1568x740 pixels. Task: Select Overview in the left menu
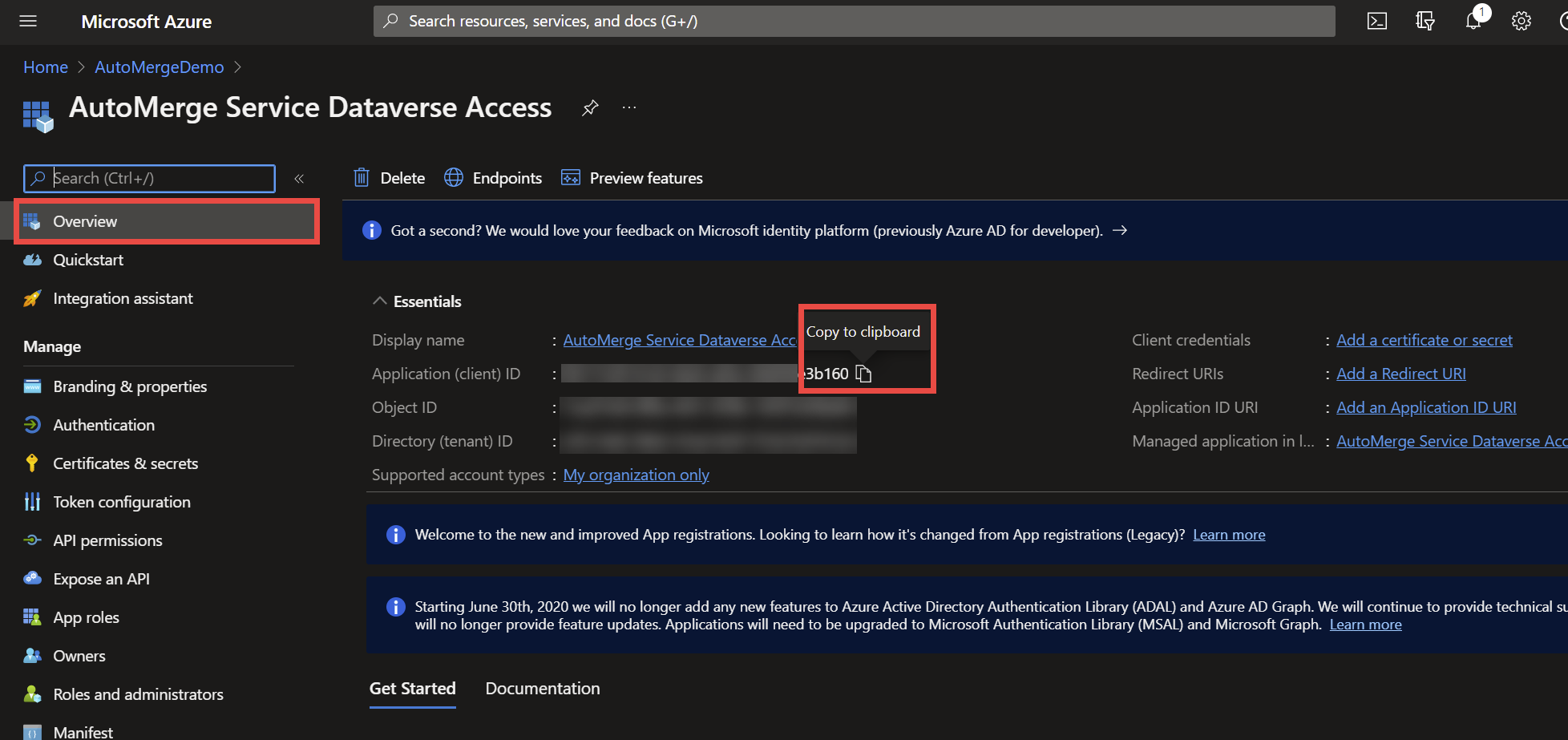(x=167, y=221)
